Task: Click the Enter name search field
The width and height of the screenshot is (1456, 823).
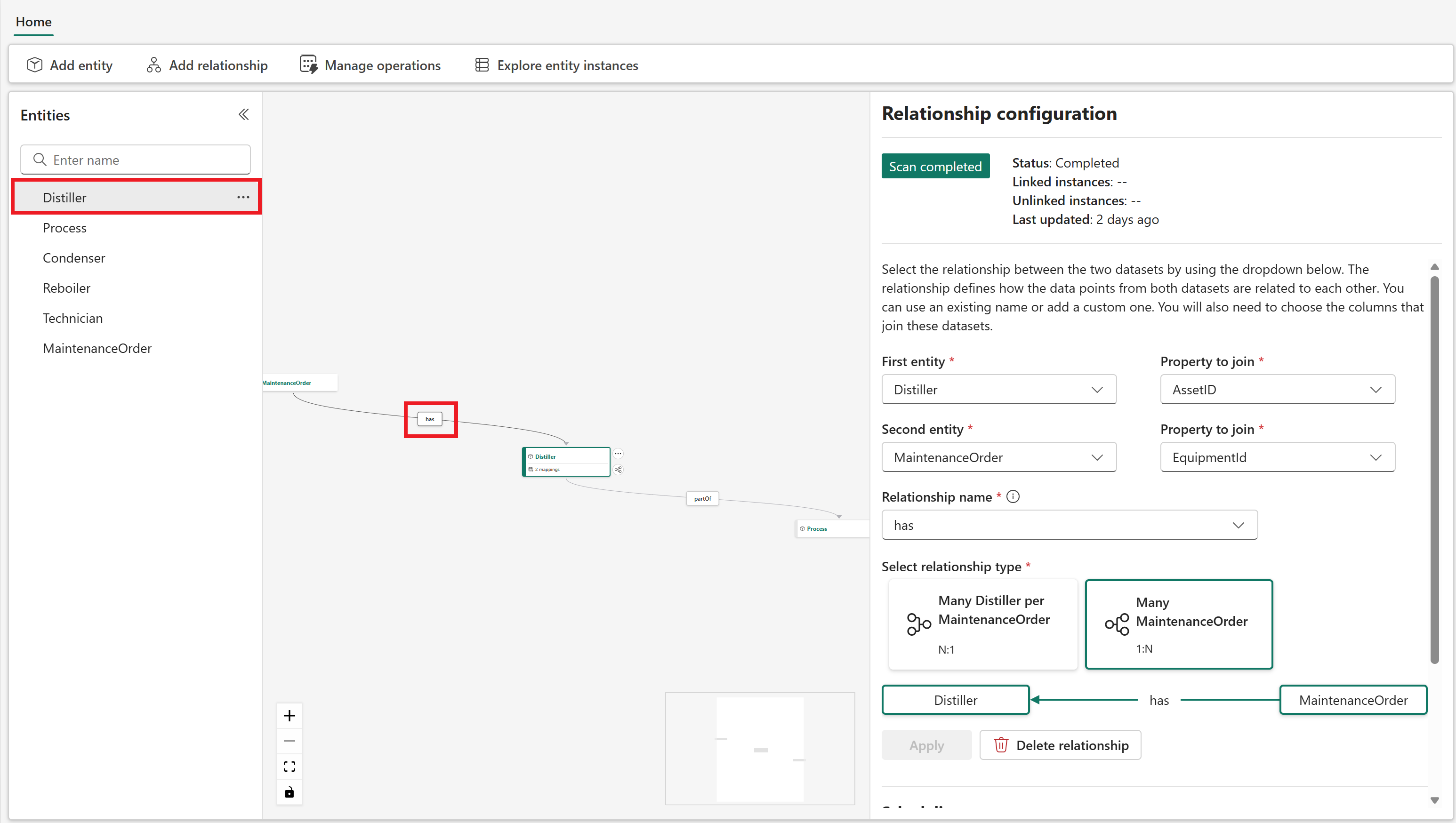Action: point(136,160)
